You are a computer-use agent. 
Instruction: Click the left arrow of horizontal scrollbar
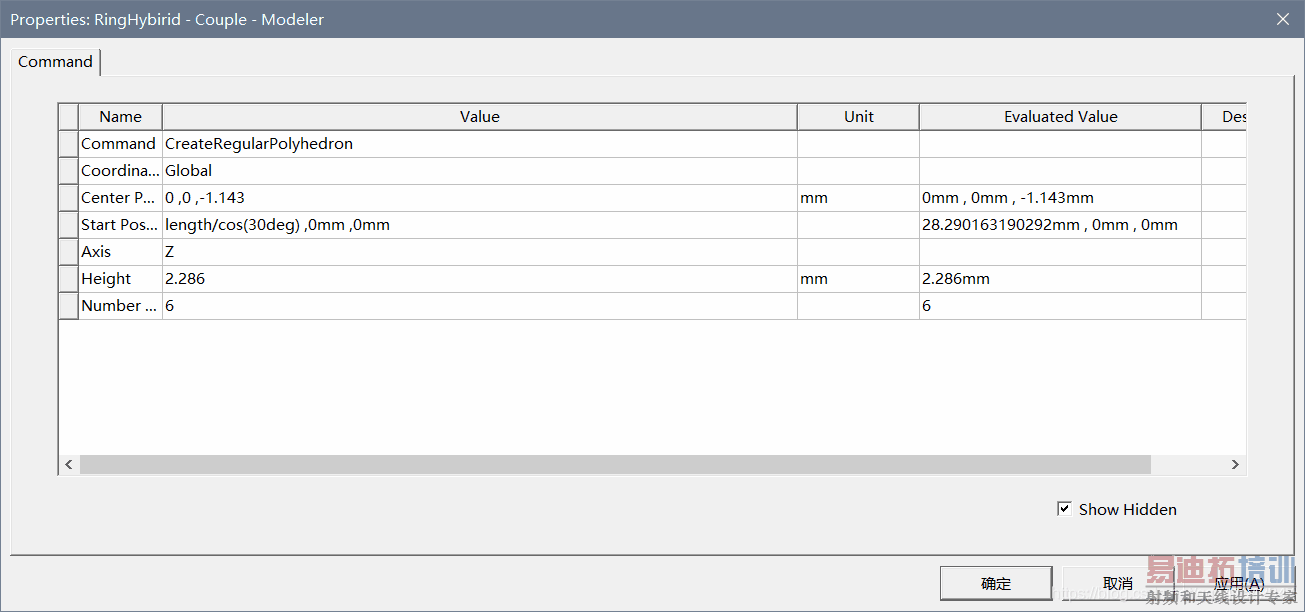coord(69,465)
